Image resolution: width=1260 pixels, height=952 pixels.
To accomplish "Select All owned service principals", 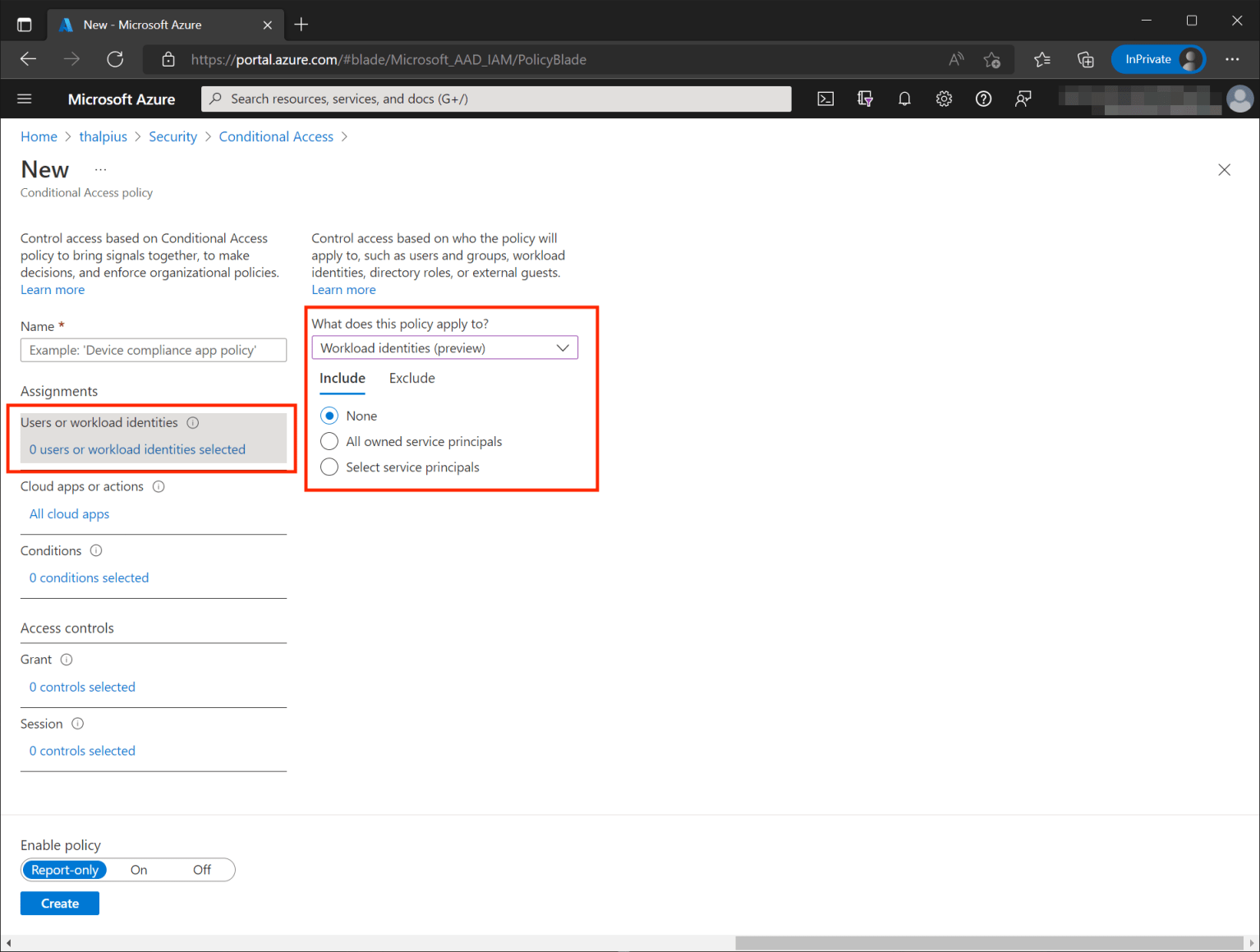I will [x=329, y=441].
